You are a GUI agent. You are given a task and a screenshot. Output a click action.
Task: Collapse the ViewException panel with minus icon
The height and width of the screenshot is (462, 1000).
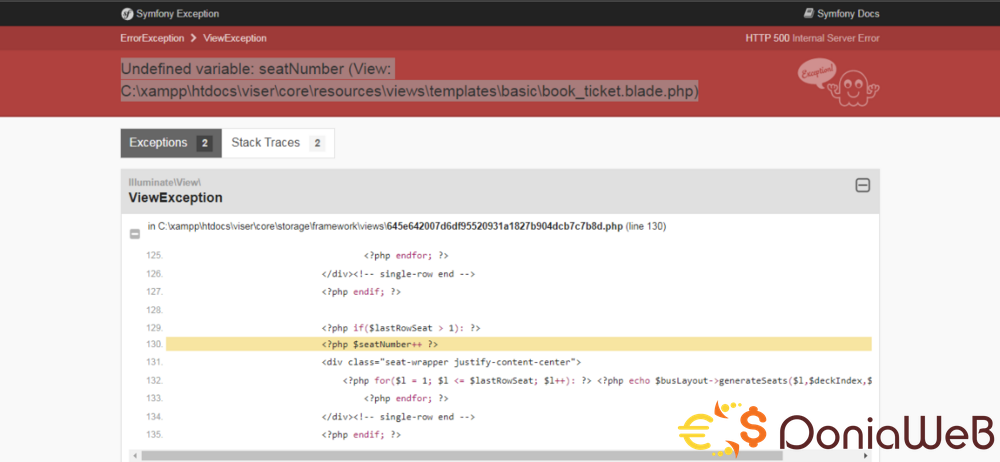pos(862,185)
